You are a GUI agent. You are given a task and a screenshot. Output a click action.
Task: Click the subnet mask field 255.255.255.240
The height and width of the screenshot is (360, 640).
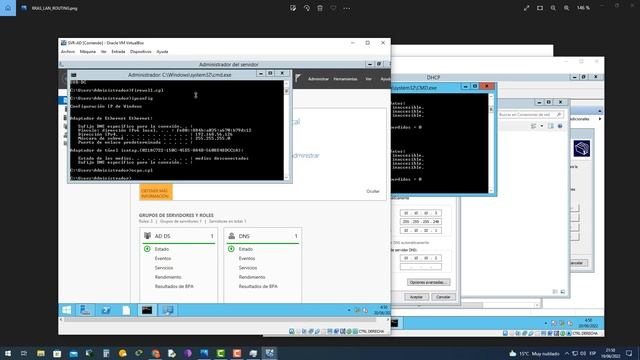(421, 222)
